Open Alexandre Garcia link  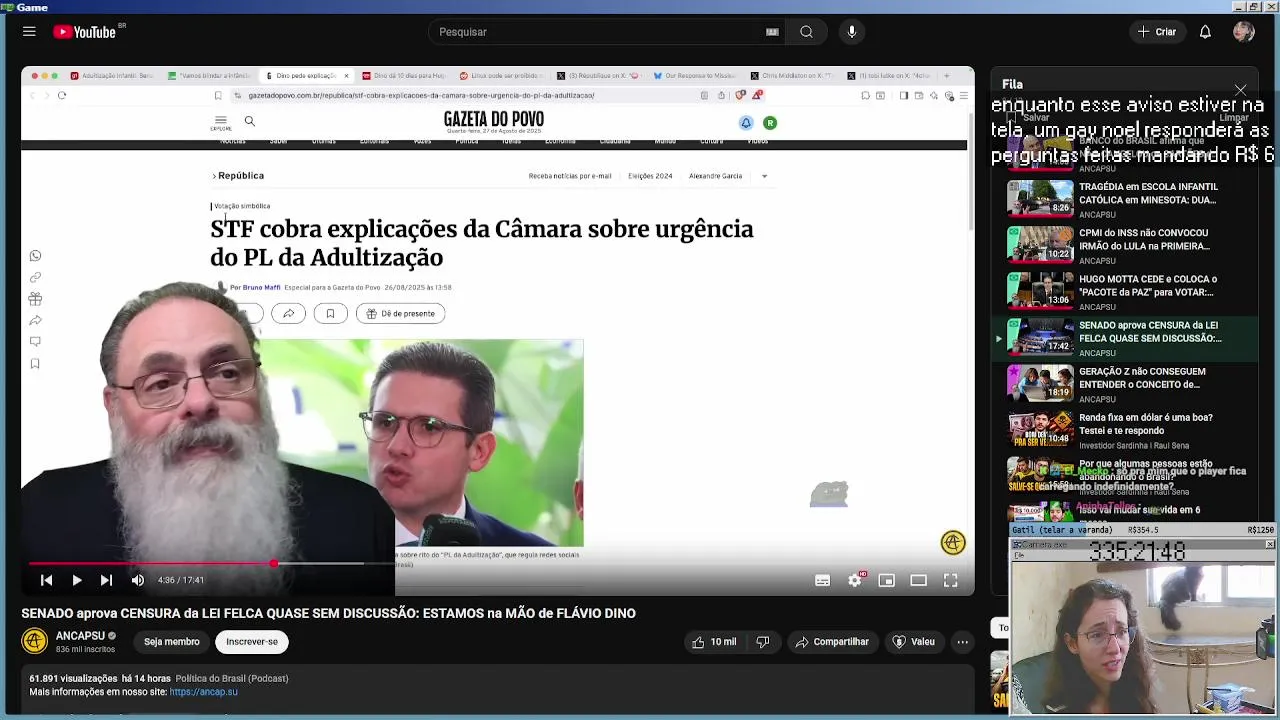point(715,176)
